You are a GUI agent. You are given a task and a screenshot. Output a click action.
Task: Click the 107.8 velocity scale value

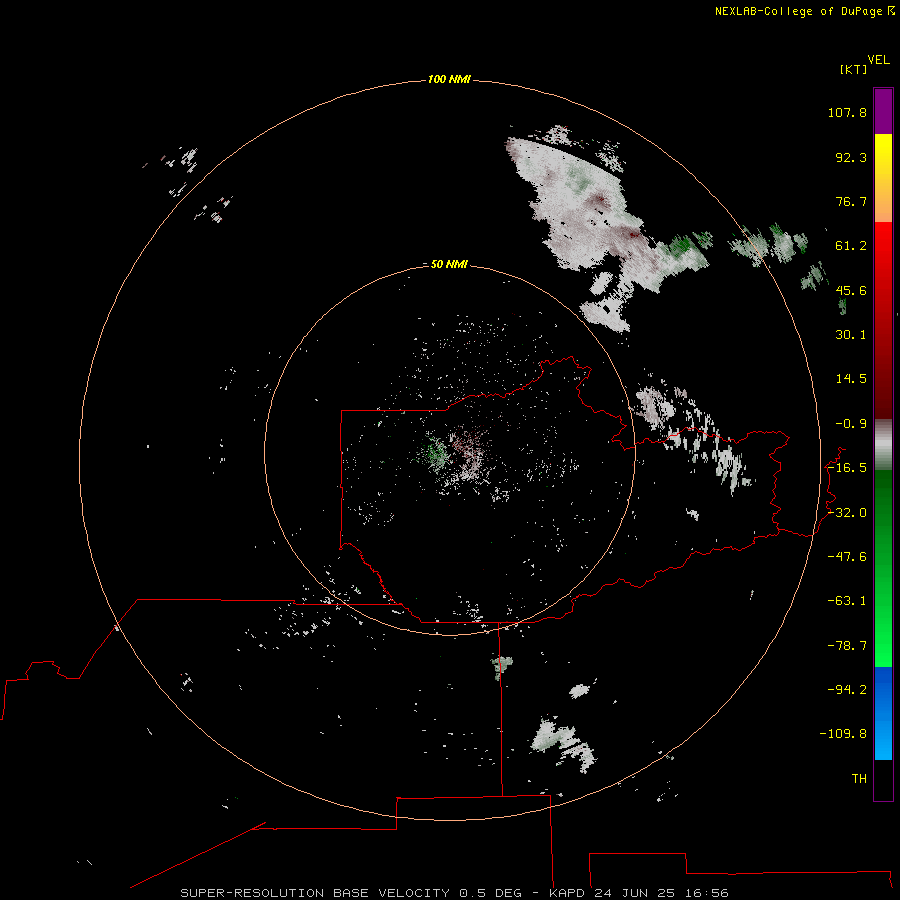click(x=847, y=112)
